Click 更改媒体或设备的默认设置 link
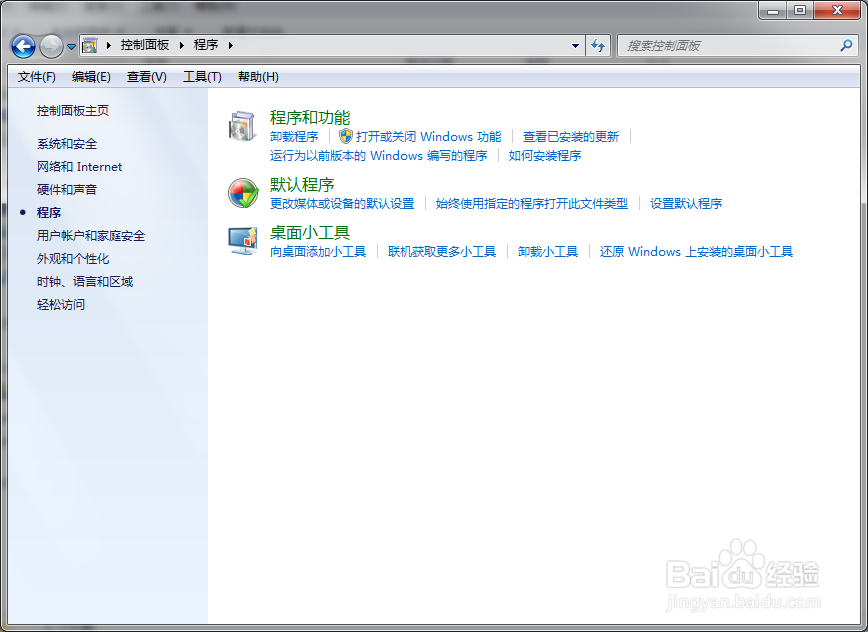 pos(342,204)
